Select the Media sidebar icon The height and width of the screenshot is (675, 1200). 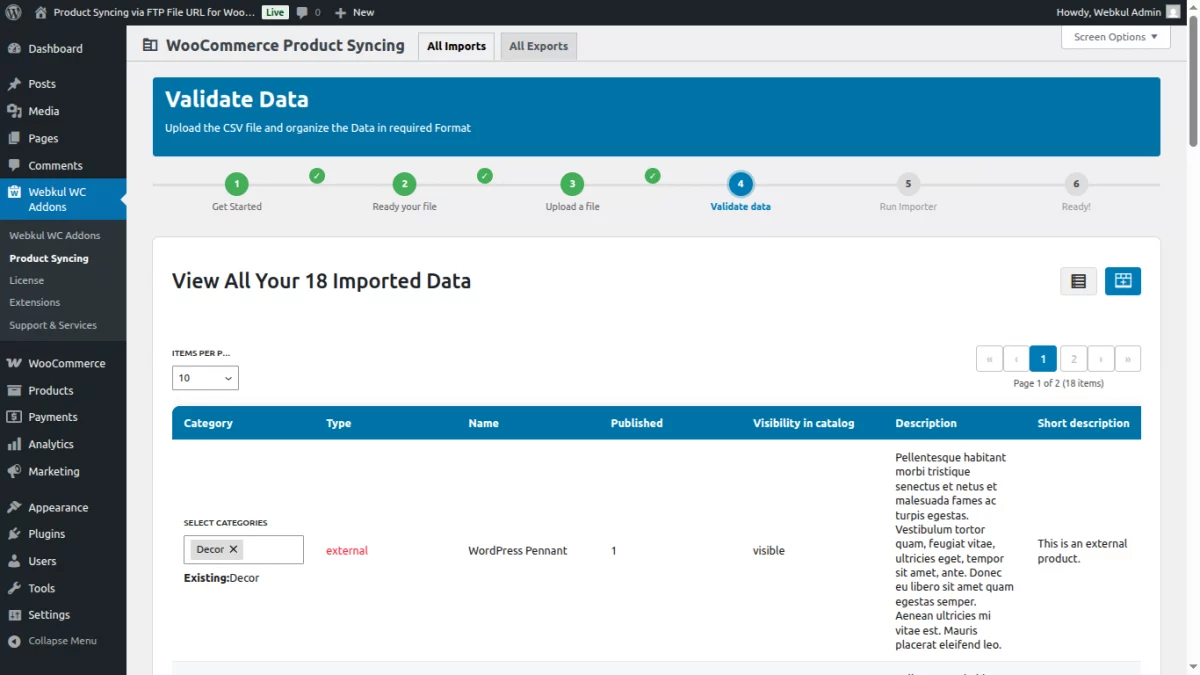click(16, 111)
